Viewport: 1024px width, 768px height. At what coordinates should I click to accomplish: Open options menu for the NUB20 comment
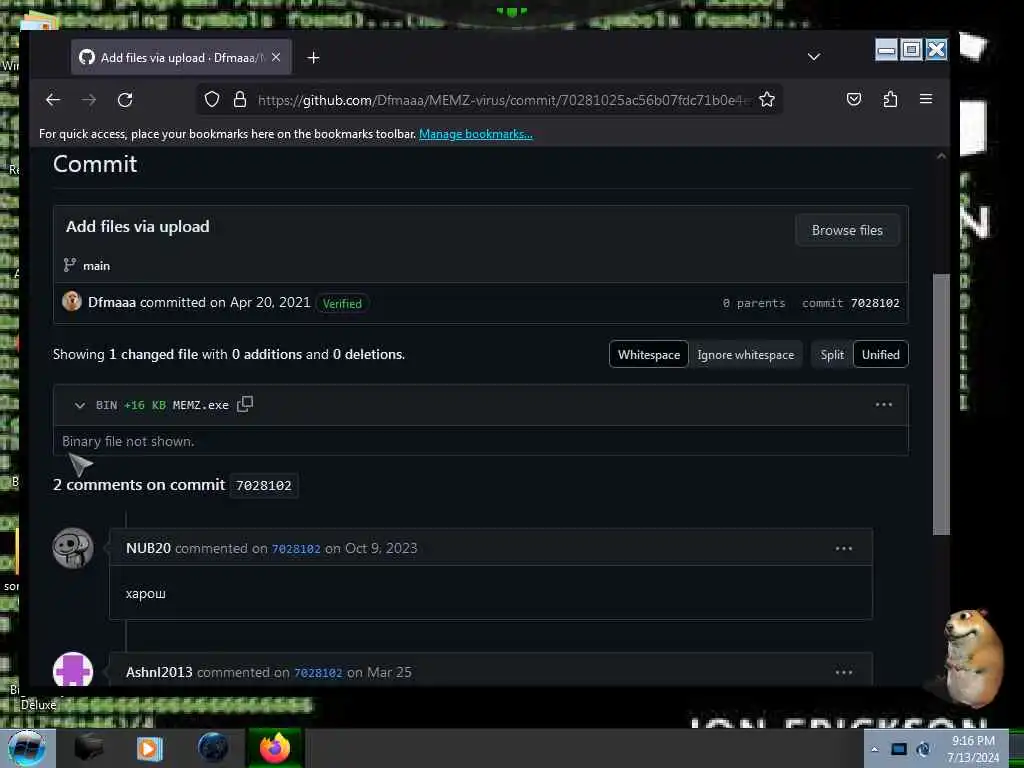[843, 549]
